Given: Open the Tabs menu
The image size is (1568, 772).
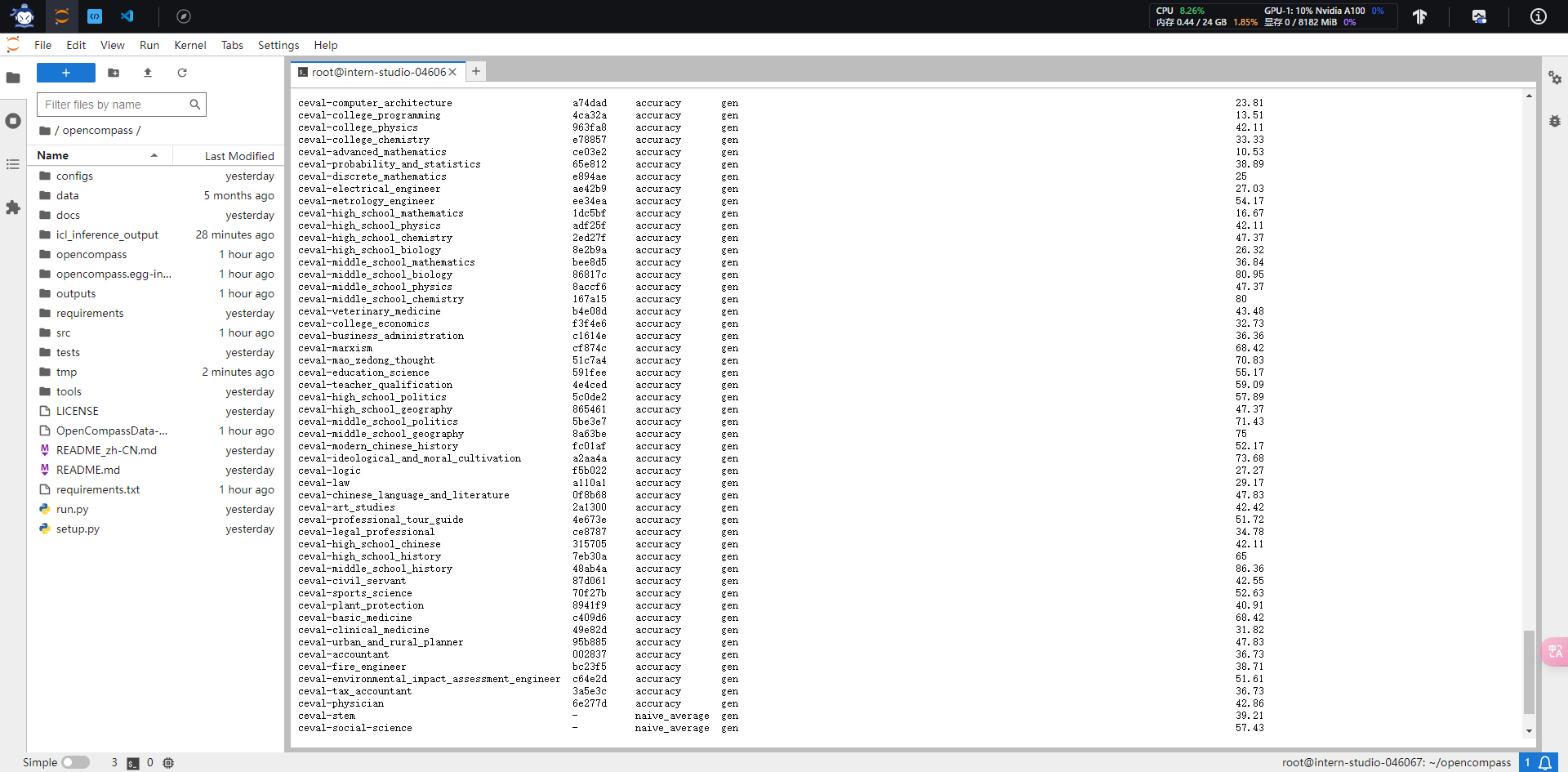Looking at the screenshot, I should (x=232, y=45).
